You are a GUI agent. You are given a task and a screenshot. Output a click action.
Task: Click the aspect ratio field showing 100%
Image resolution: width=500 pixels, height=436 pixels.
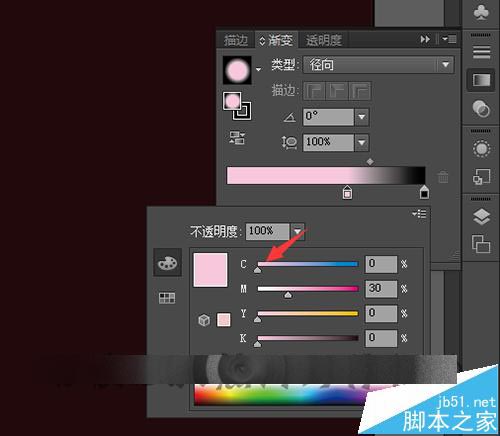[328, 143]
